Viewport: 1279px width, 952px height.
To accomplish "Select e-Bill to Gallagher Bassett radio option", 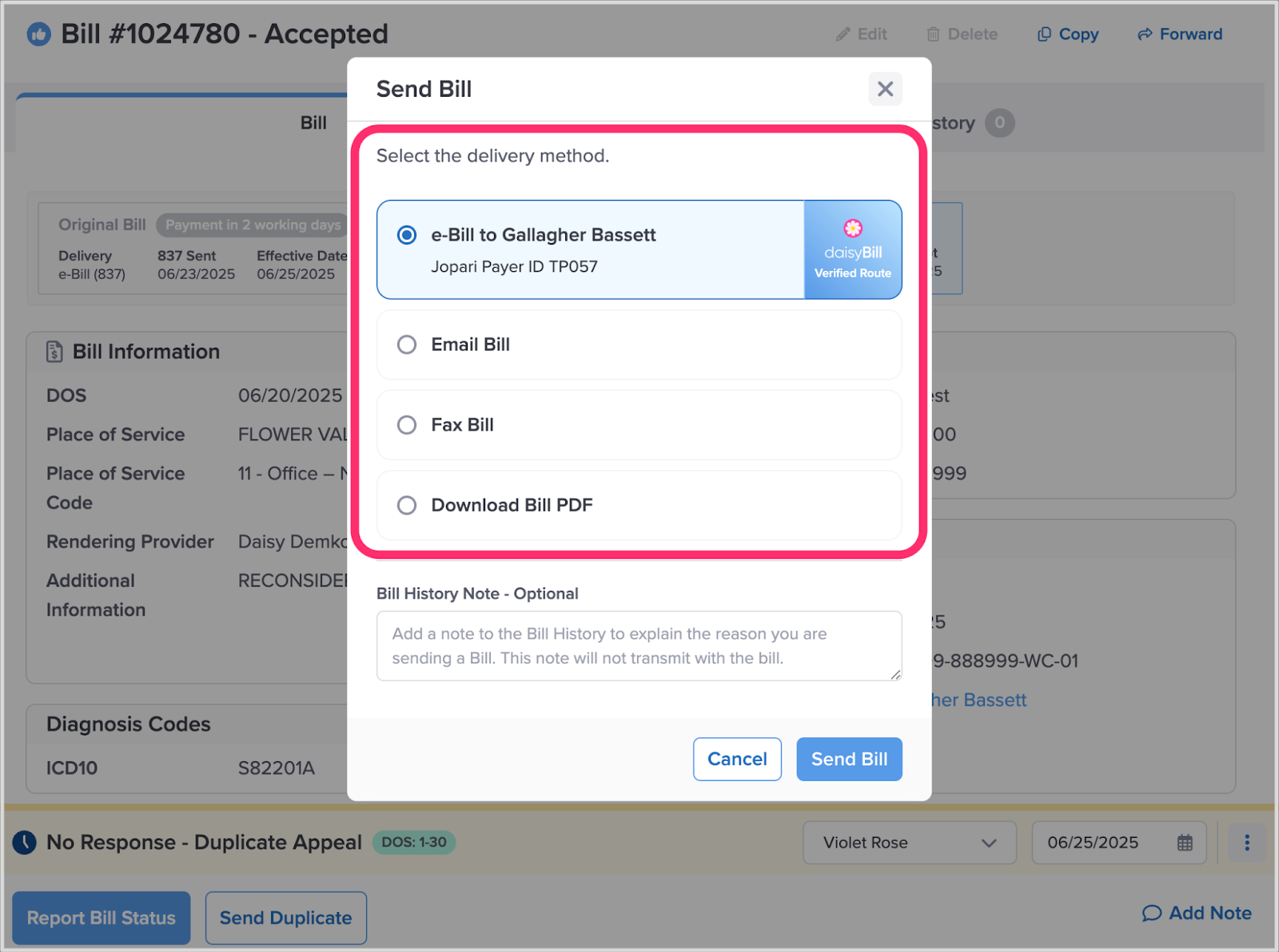I will (407, 235).
